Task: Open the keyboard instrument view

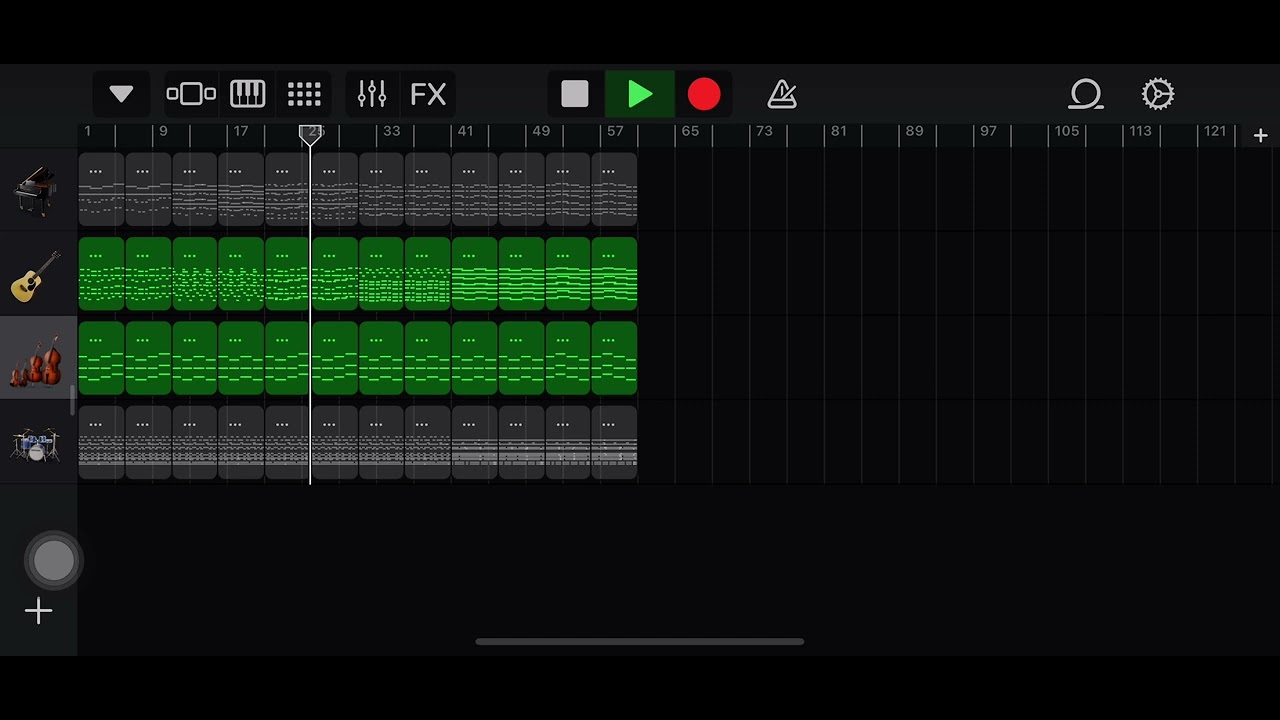Action: pyautogui.click(x=247, y=94)
